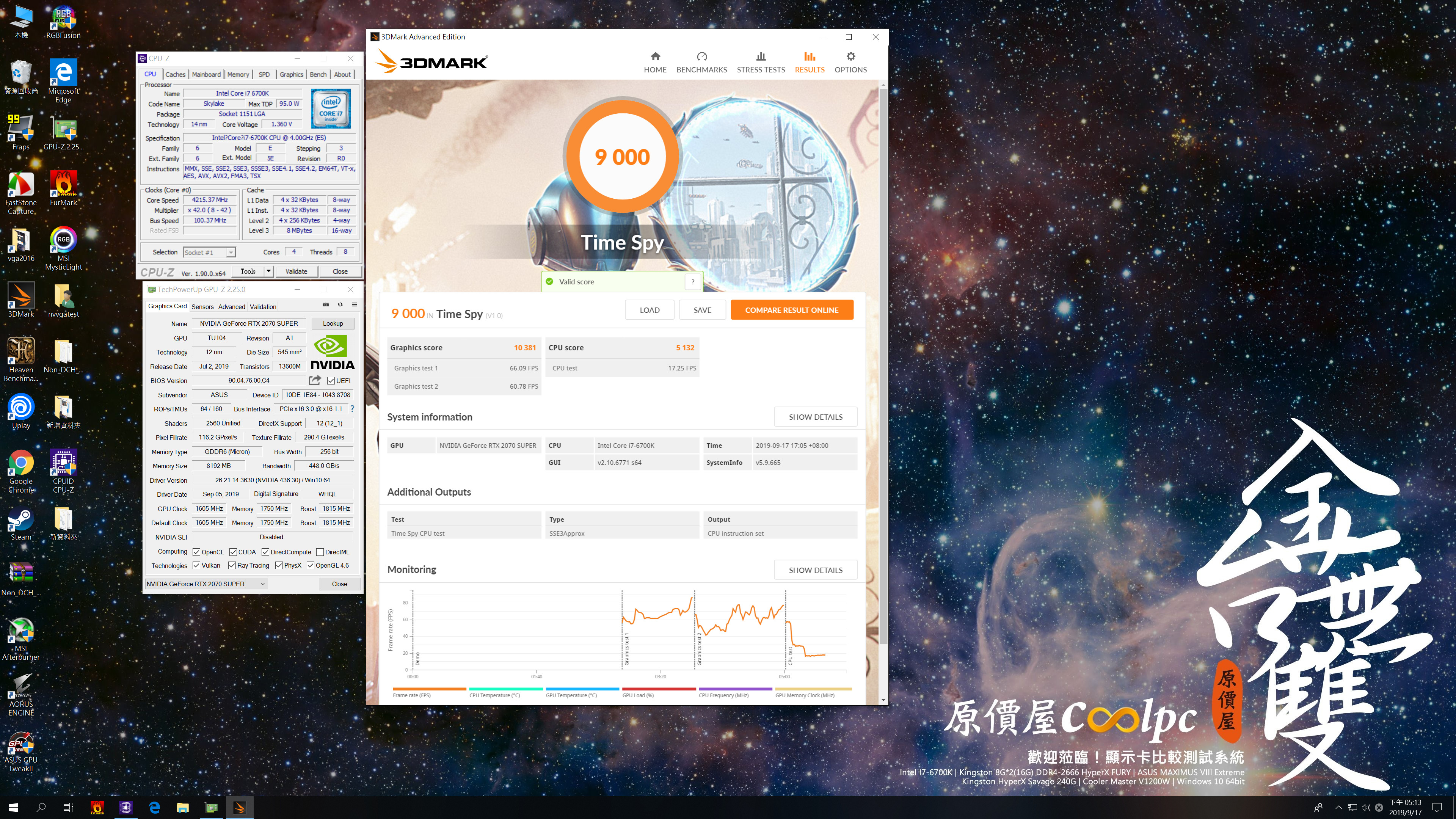Click the SAVE result button
Image resolution: width=1456 pixels, height=819 pixels.
[x=702, y=310]
